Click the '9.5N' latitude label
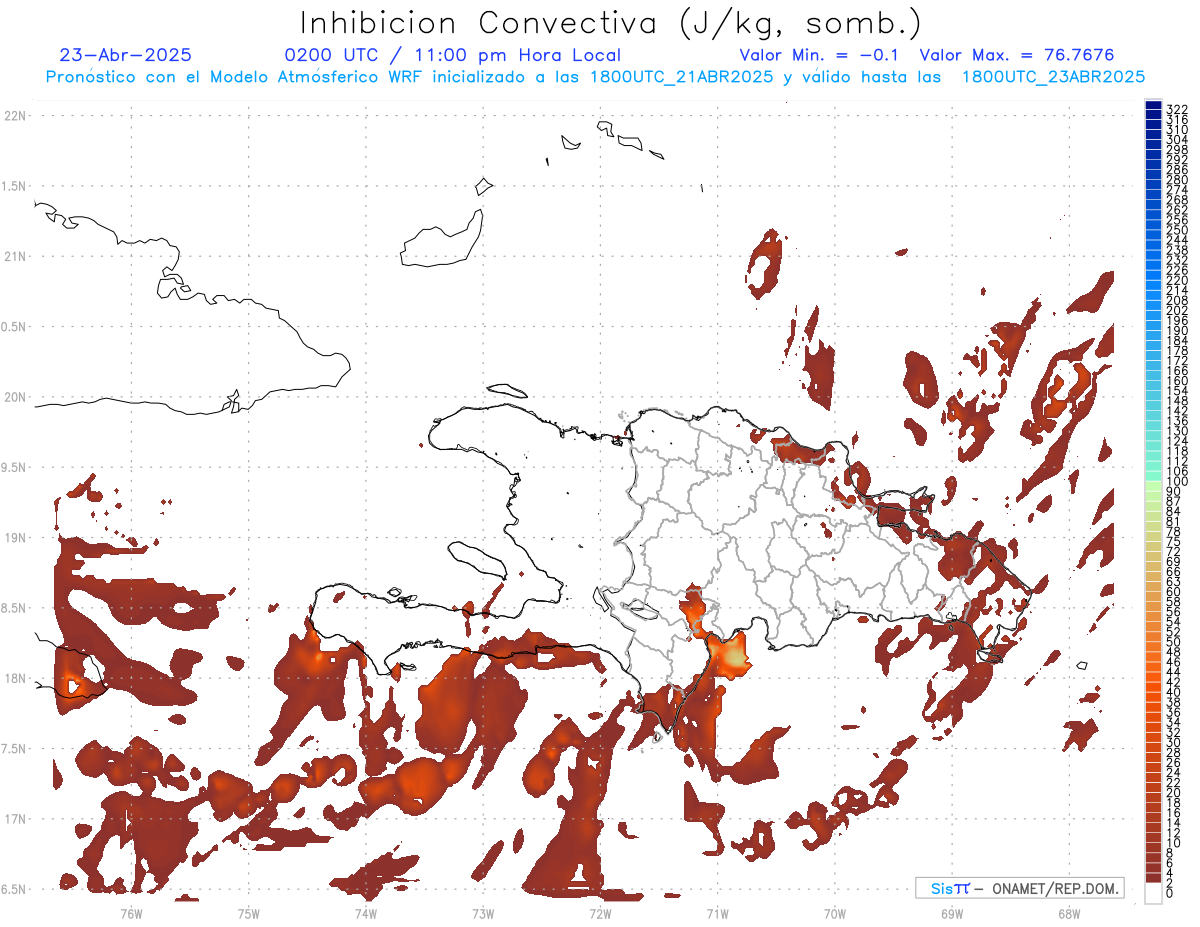Image resolution: width=1200 pixels, height=927 pixels. point(15,467)
